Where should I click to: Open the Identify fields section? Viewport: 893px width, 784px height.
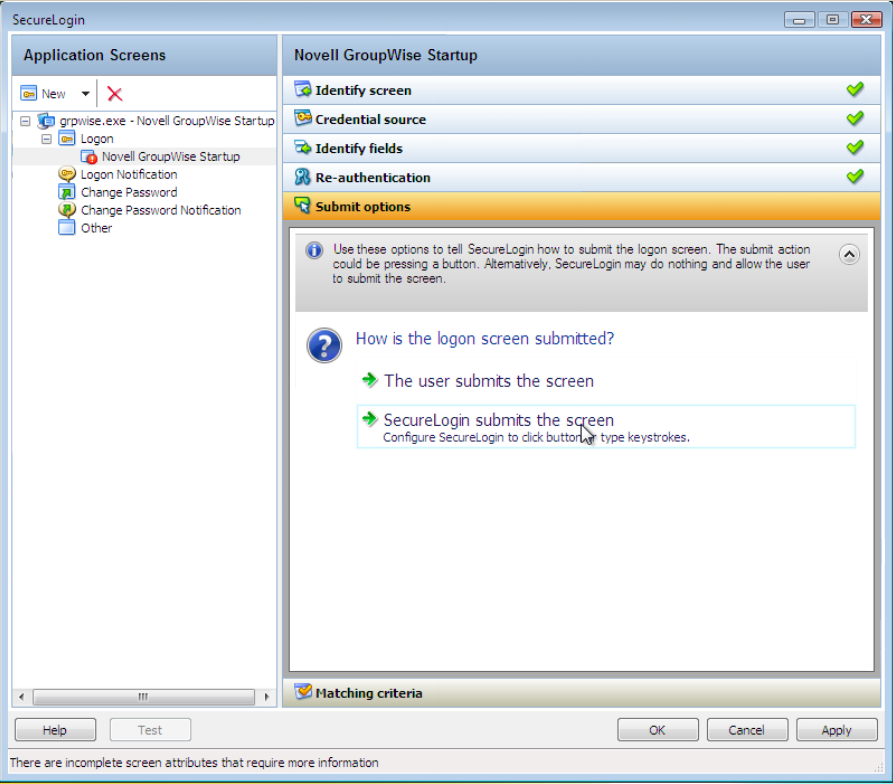(x=581, y=148)
